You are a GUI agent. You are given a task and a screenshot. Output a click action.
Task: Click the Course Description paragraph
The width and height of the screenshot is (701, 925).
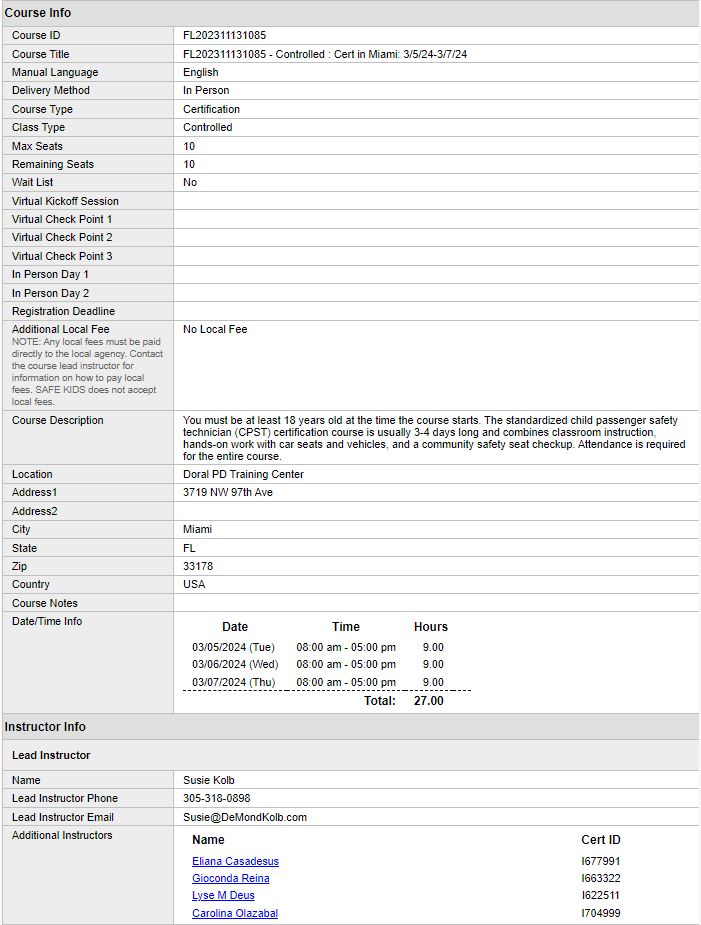(434, 438)
